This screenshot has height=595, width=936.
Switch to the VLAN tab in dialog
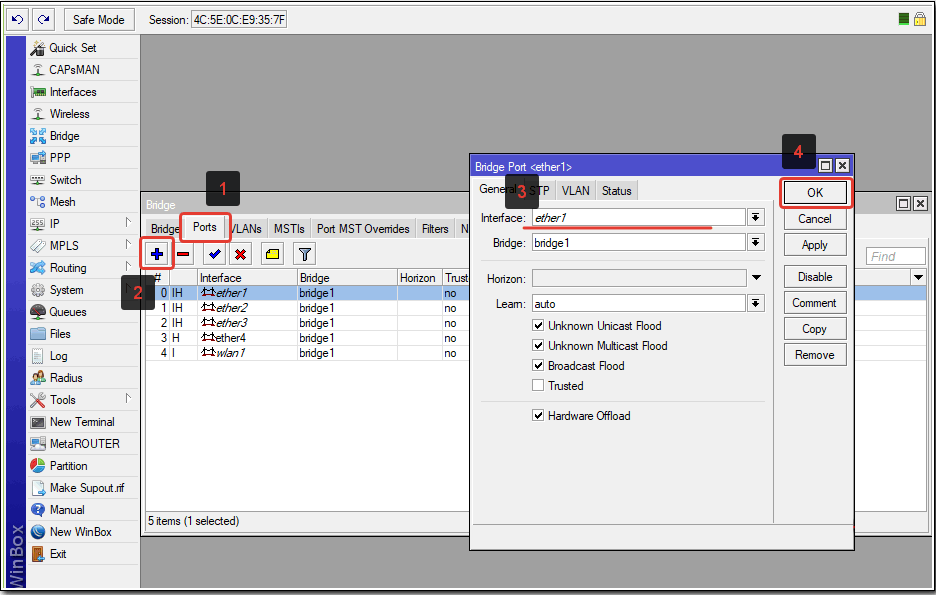[x=575, y=191]
